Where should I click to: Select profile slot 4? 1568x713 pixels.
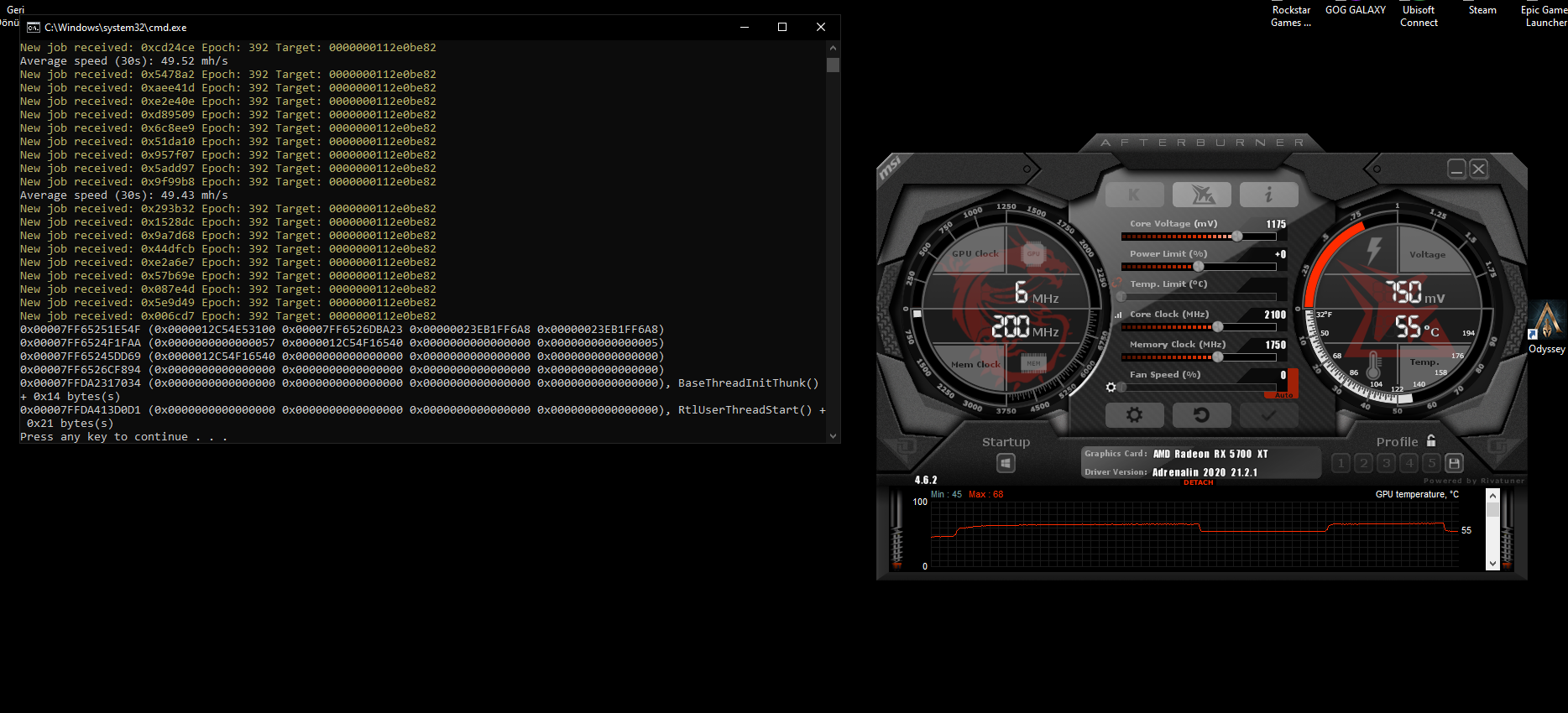[1409, 463]
